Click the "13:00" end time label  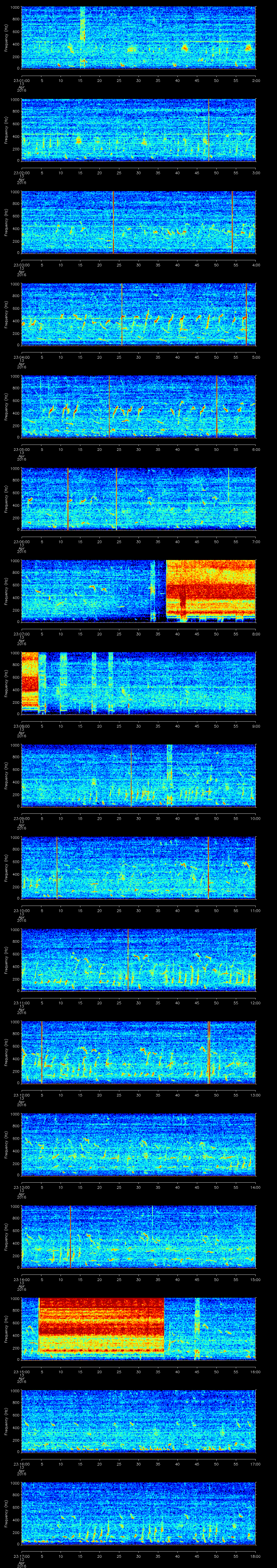tap(256, 1095)
